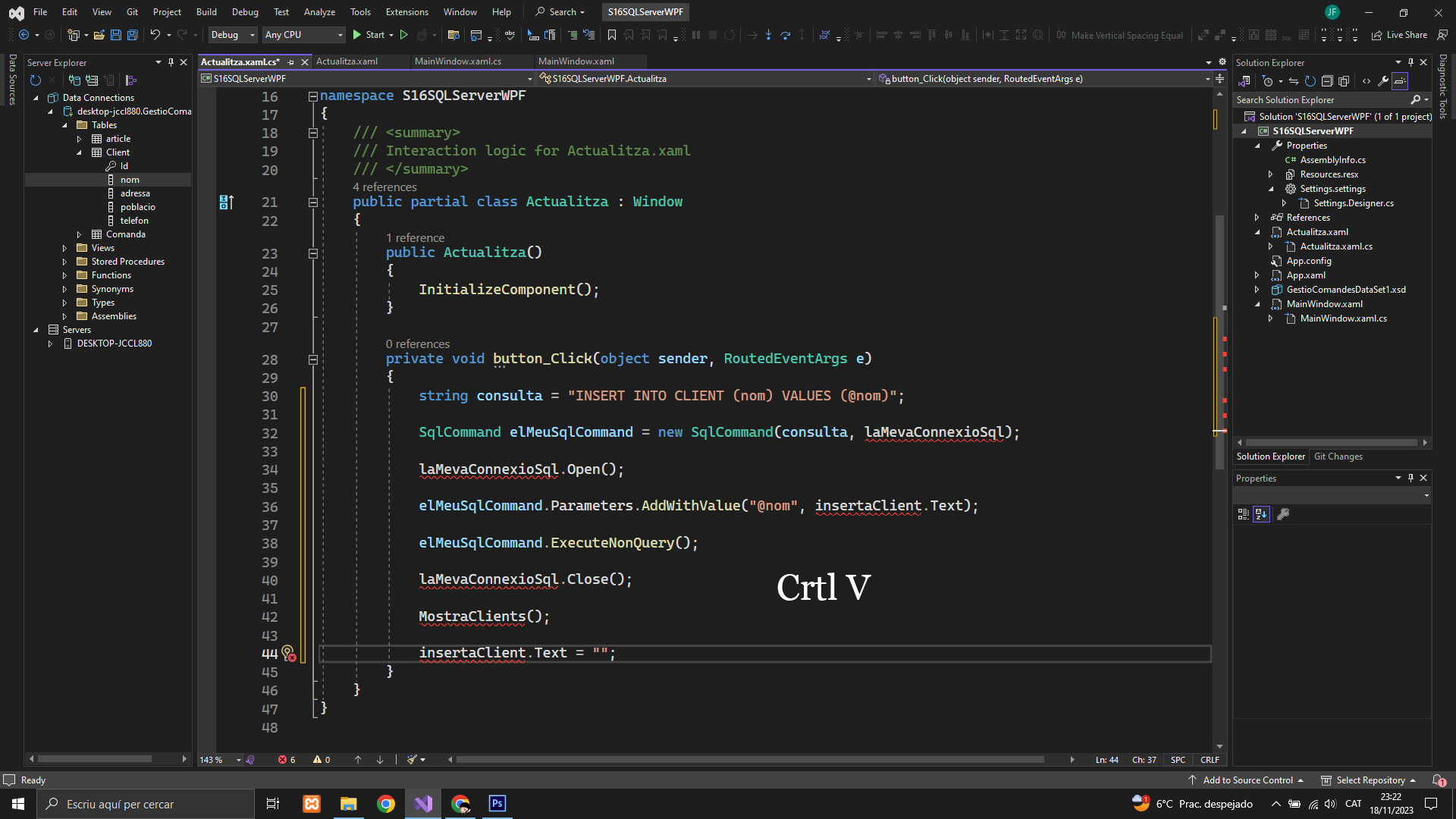Click Collapse All in Solution Explorer toolbar
The width and height of the screenshot is (1456, 819).
tap(1327, 81)
